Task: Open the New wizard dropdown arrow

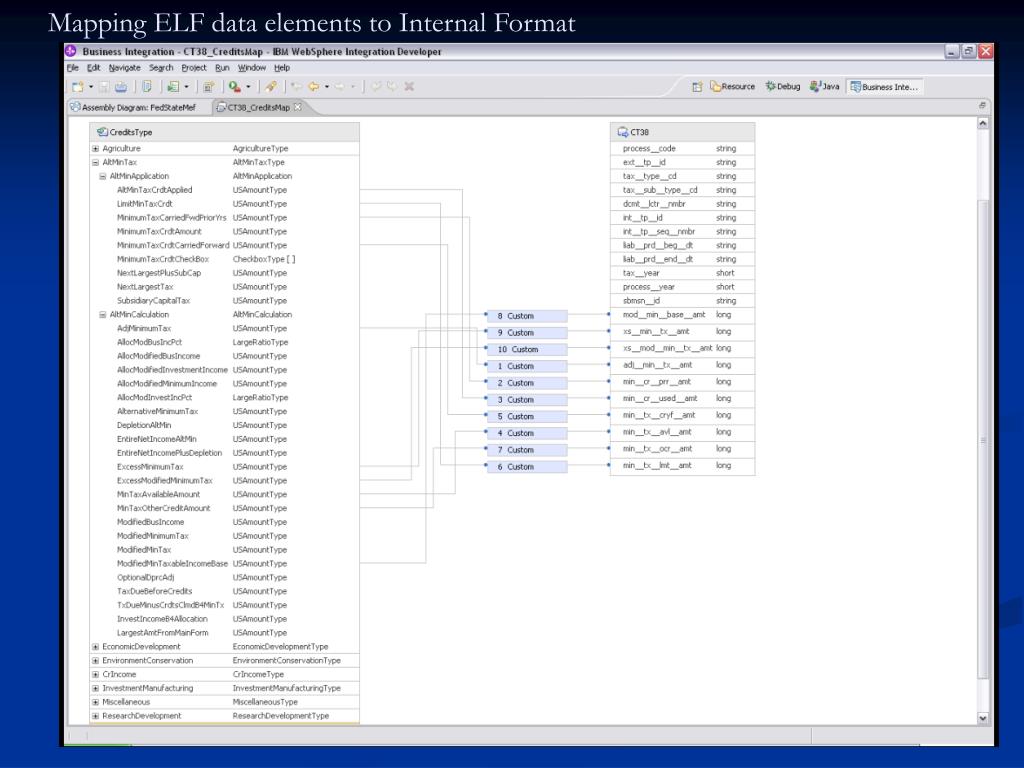Action: [91, 86]
